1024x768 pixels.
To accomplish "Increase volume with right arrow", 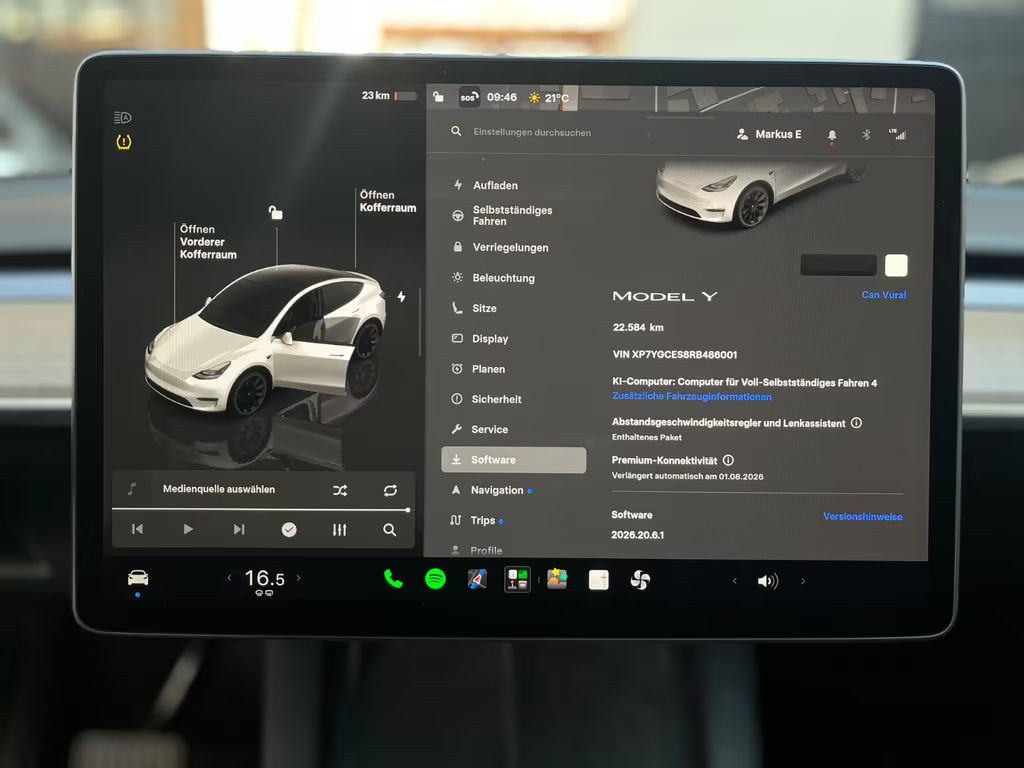I will click(x=803, y=581).
